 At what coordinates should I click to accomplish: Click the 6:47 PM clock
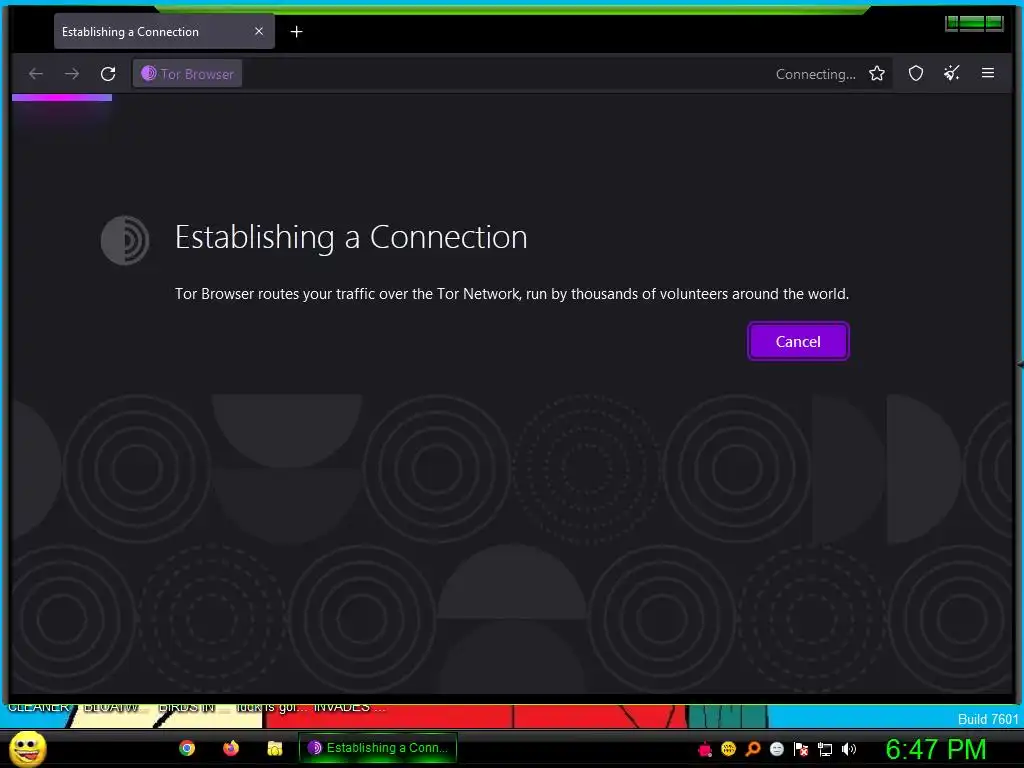tap(936, 749)
